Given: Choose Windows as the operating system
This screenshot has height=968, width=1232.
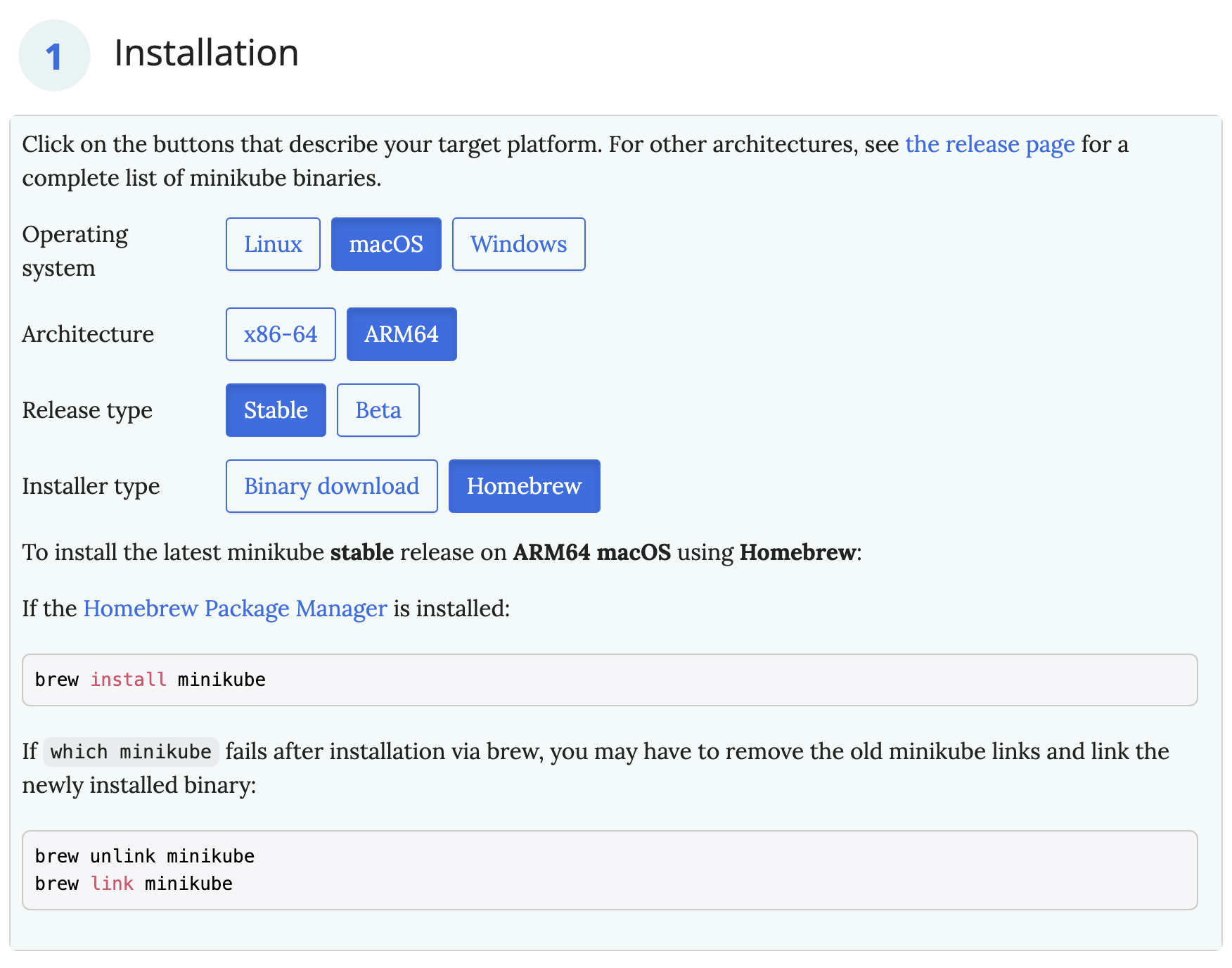Looking at the screenshot, I should (x=518, y=244).
